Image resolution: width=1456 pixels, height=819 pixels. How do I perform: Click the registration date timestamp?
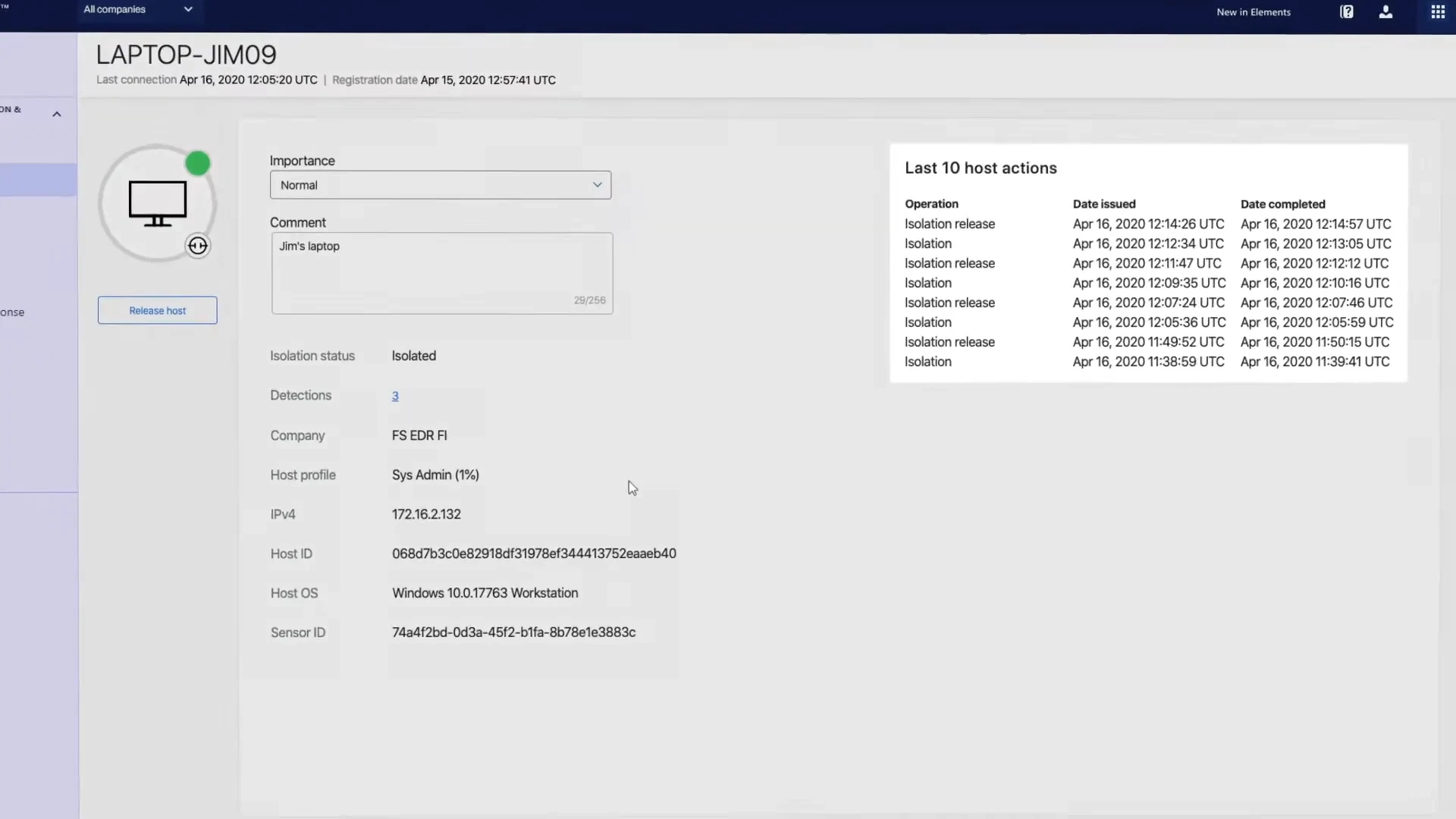pyautogui.click(x=488, y=80)
